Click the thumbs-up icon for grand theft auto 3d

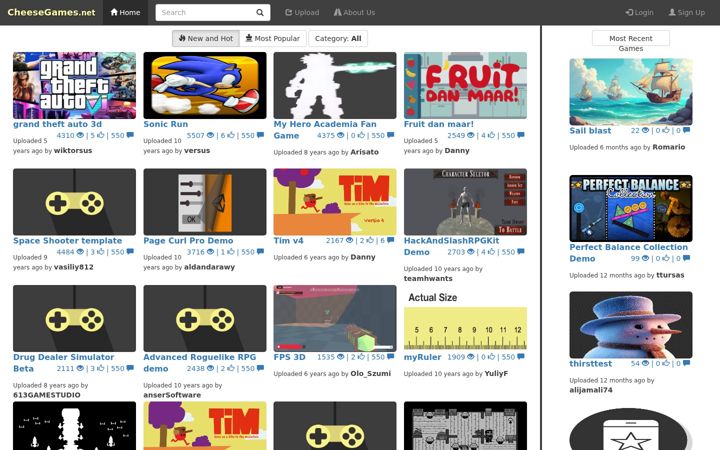pos(101,135)
